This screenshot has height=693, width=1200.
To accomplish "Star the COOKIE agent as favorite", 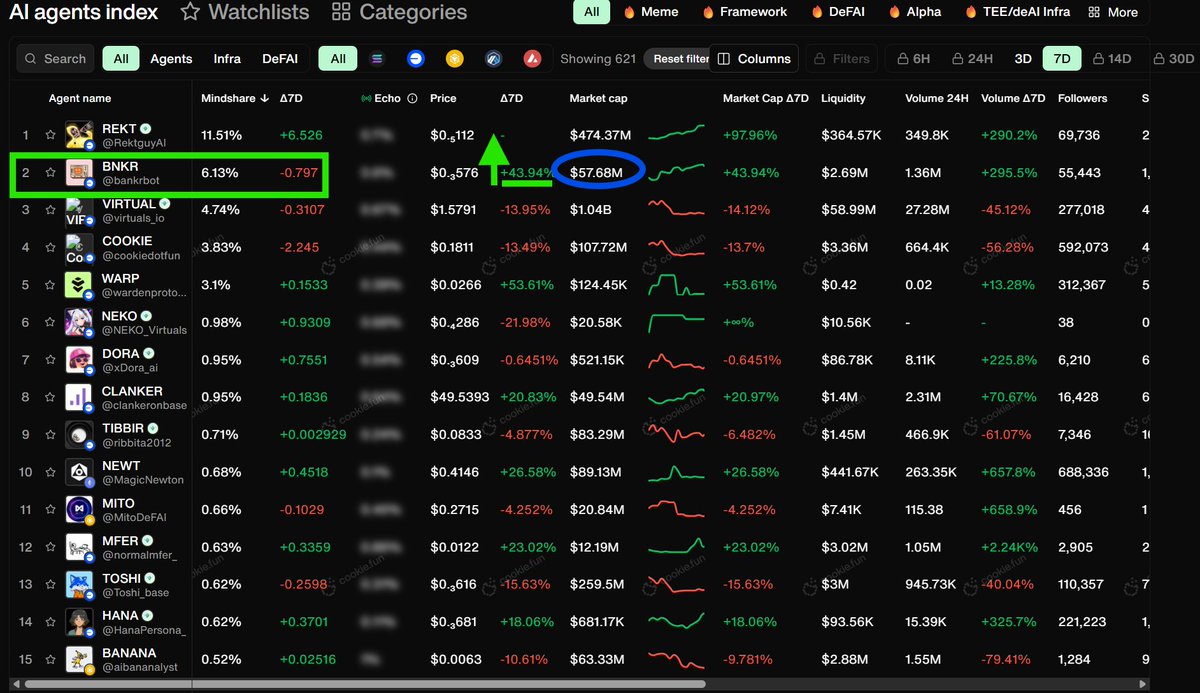I will [50, 247].
